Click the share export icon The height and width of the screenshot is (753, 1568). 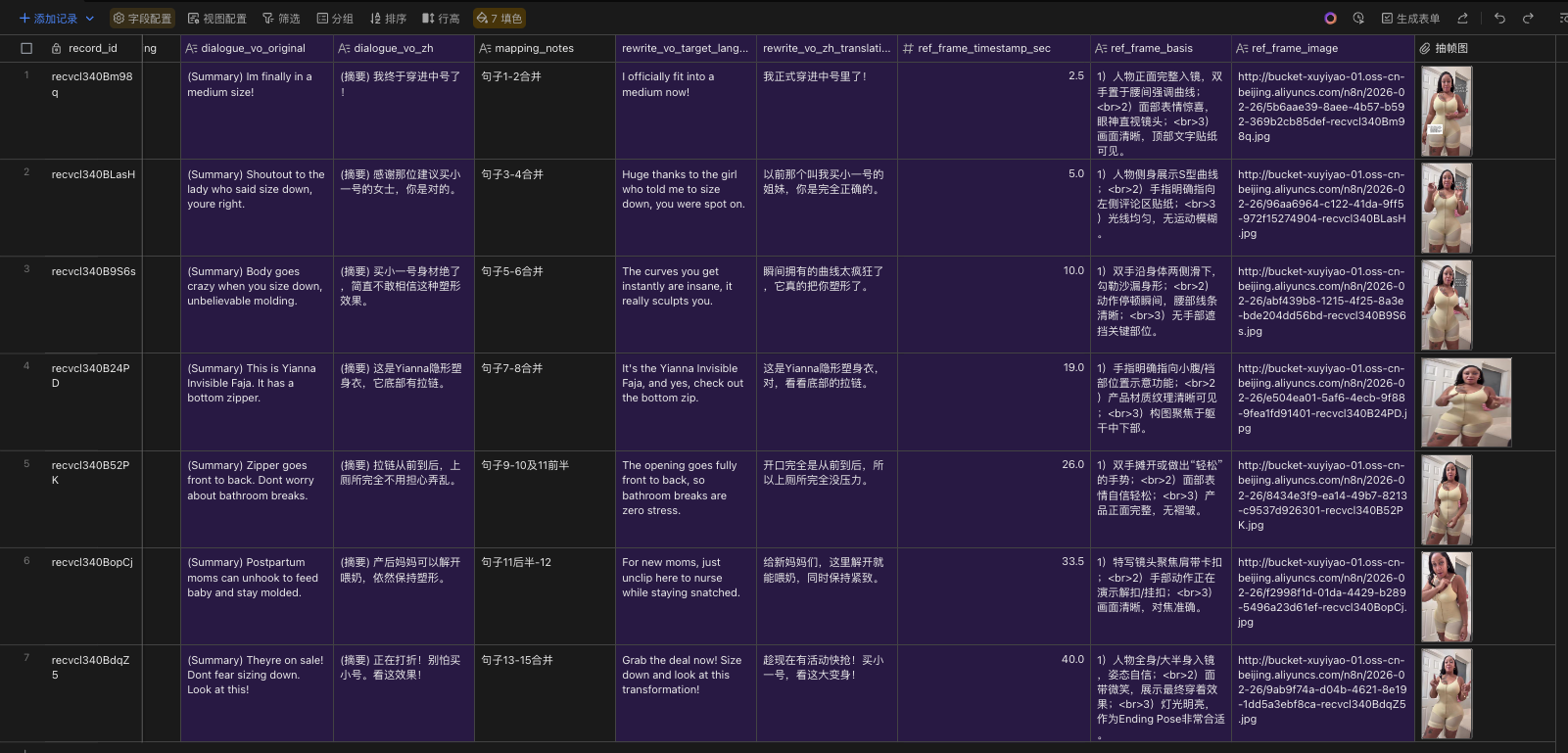(1462, 19)
